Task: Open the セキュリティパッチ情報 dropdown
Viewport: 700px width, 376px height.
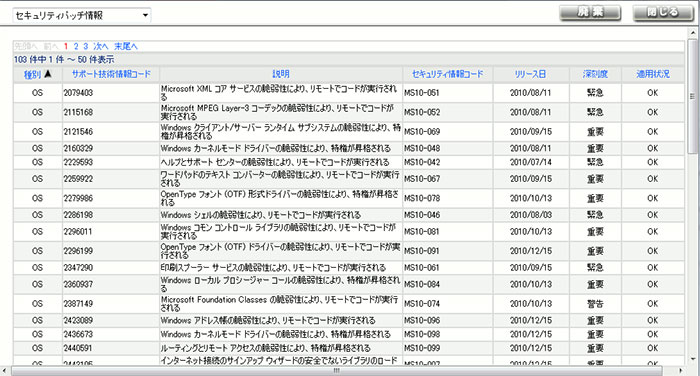Action: tap(82, 16)
